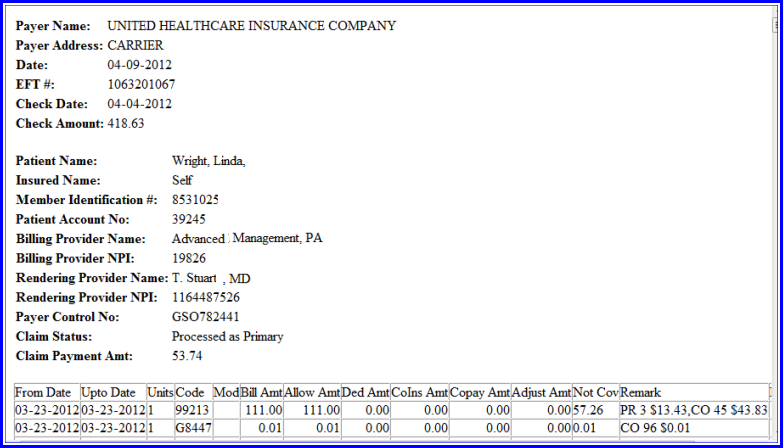This screenshot has width=783, height=448.
Task: Select the EFT number 1063201067
Action: click(141, 84)
